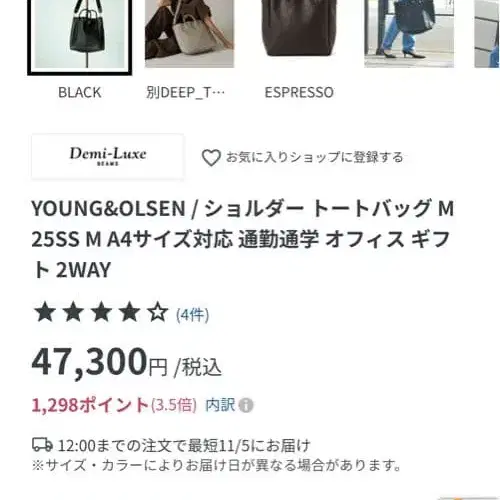Click the heart favorite shop icon
Screen dimensions: 500x500
[211, 157]
